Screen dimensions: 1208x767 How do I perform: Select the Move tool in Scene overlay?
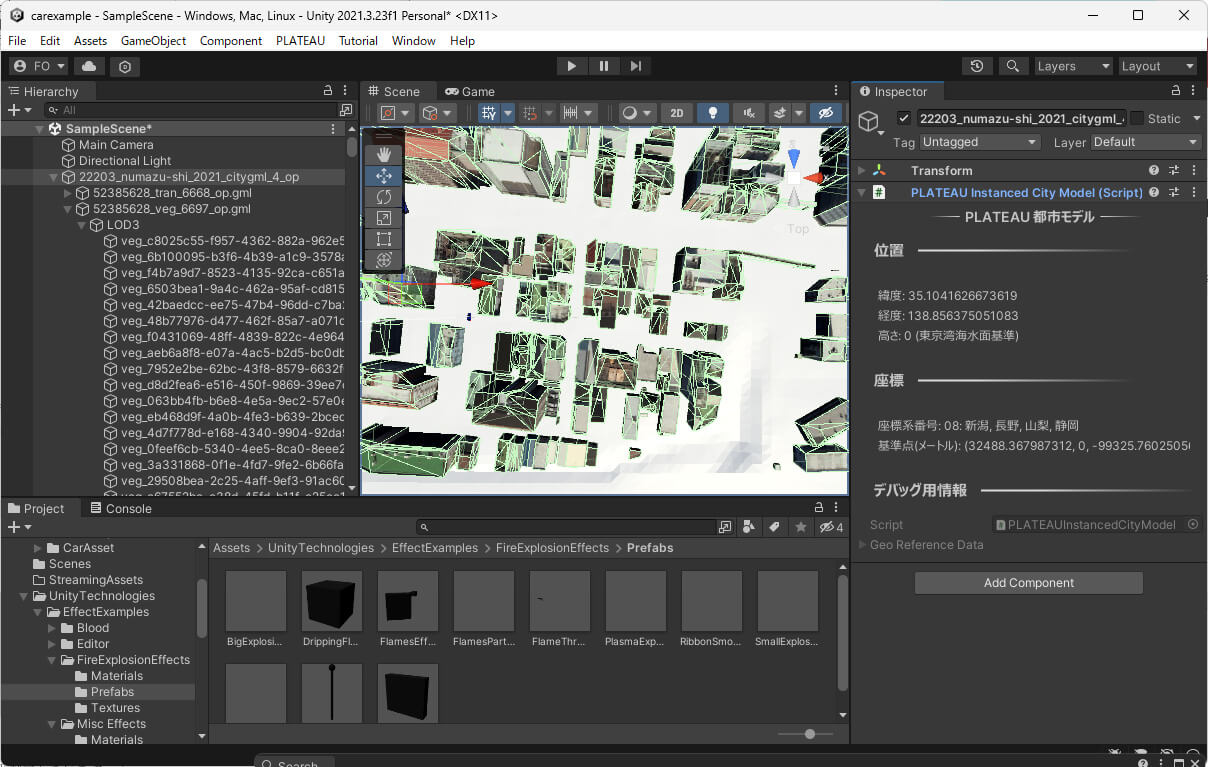[384, 176]
